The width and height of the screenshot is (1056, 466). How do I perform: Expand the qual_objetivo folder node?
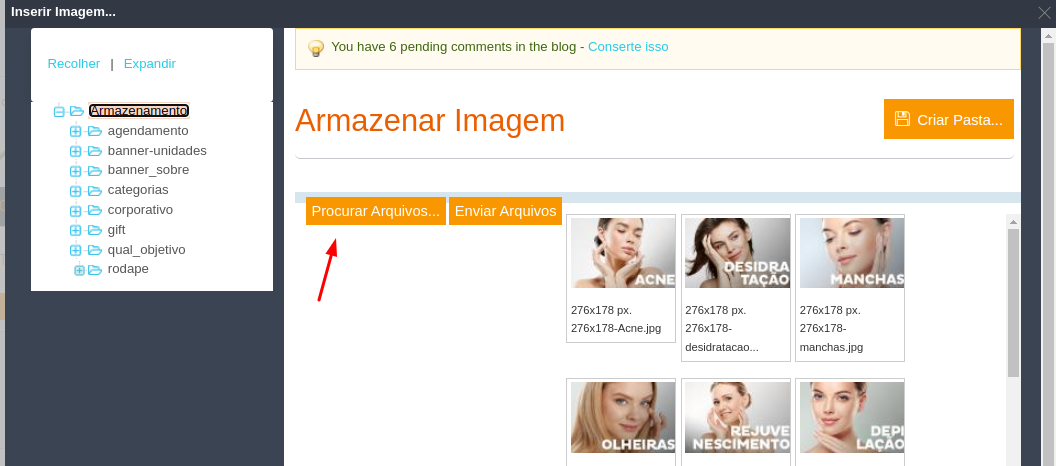(x=75, y=251)
